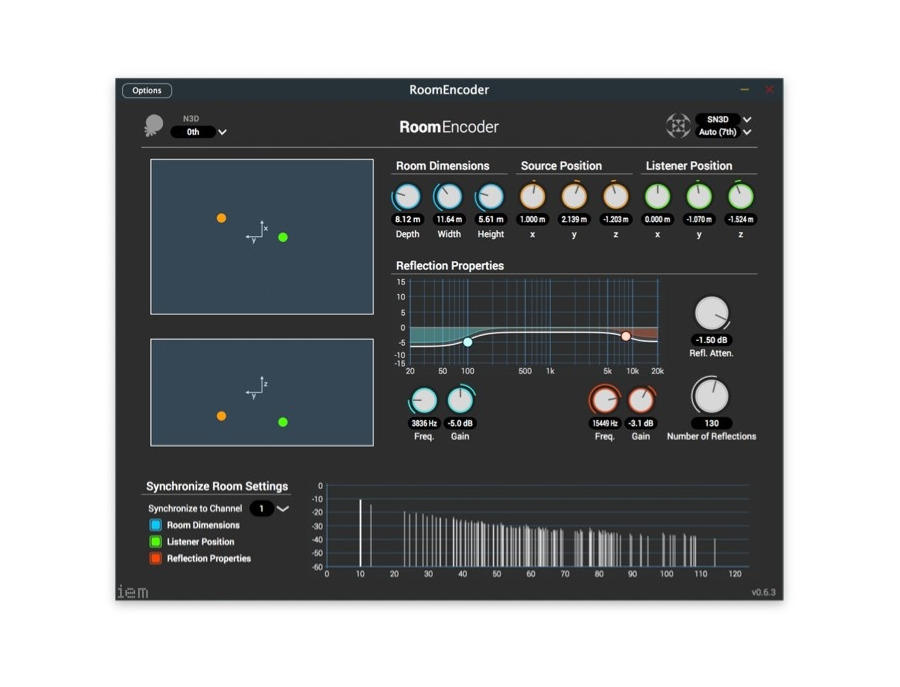The width and height of the screenshot is (900, 687).
Task: Click the room Width knob
Action: (x=449, y=197)
